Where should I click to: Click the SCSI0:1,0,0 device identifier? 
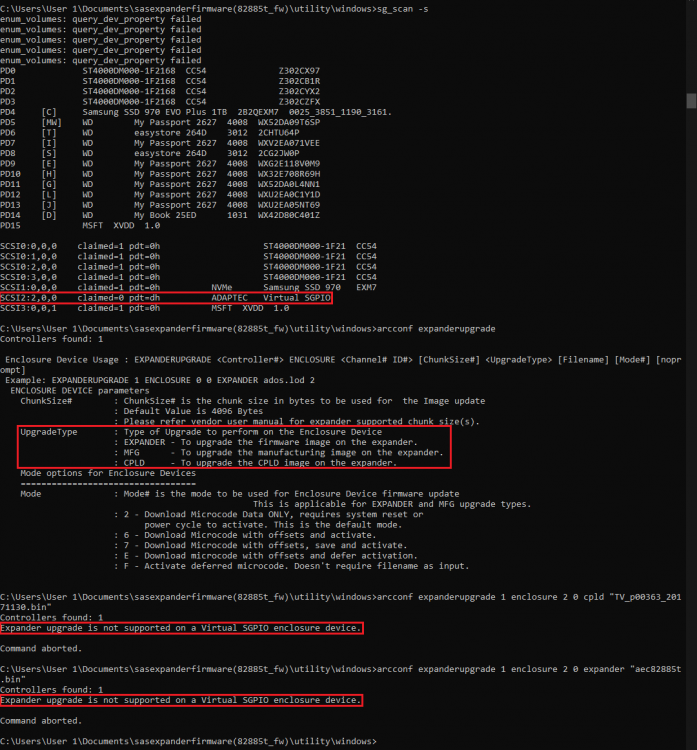pyautogui.click(x=28, y=256)
